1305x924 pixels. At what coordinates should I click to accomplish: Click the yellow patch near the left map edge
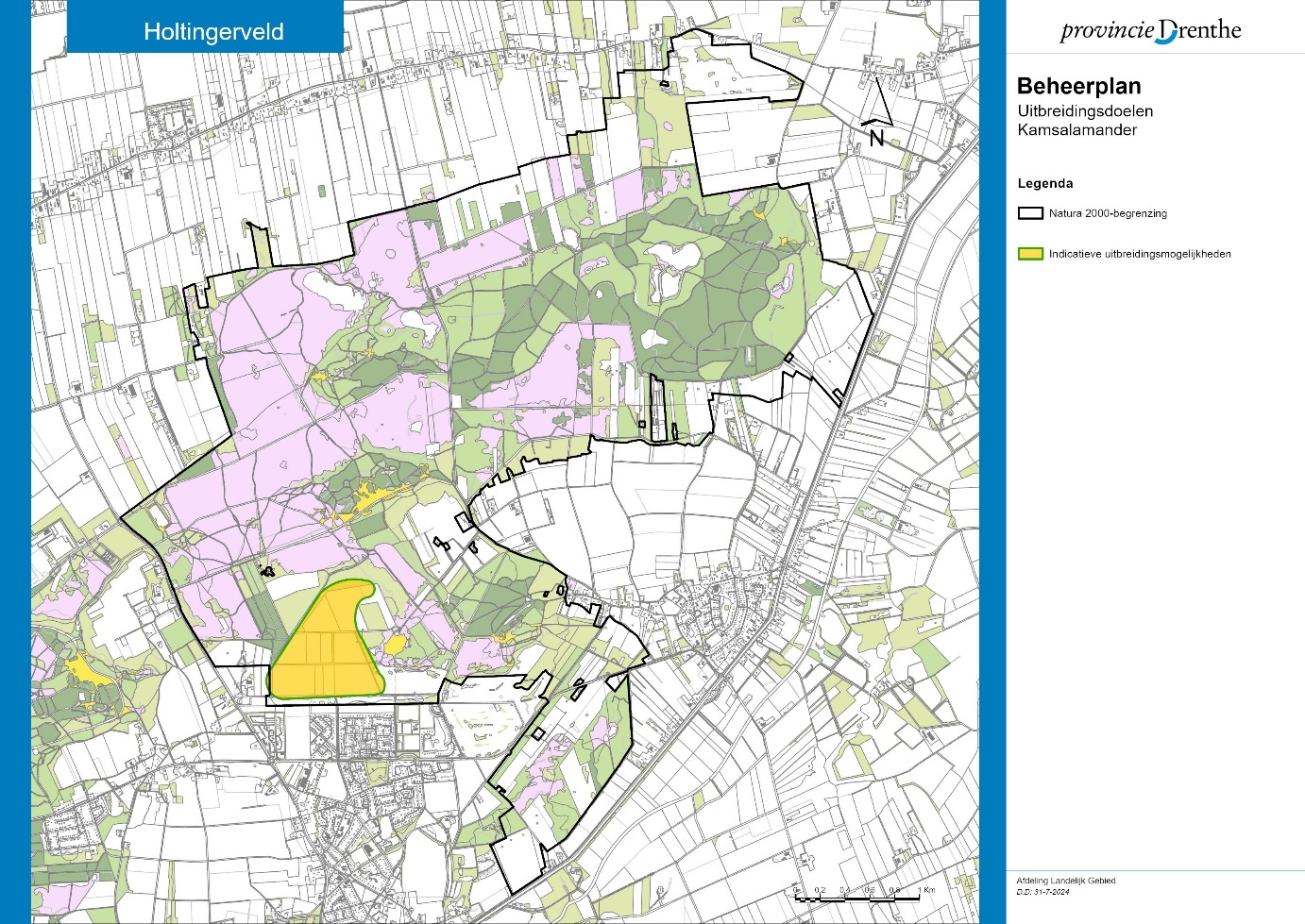coord(80,670)
